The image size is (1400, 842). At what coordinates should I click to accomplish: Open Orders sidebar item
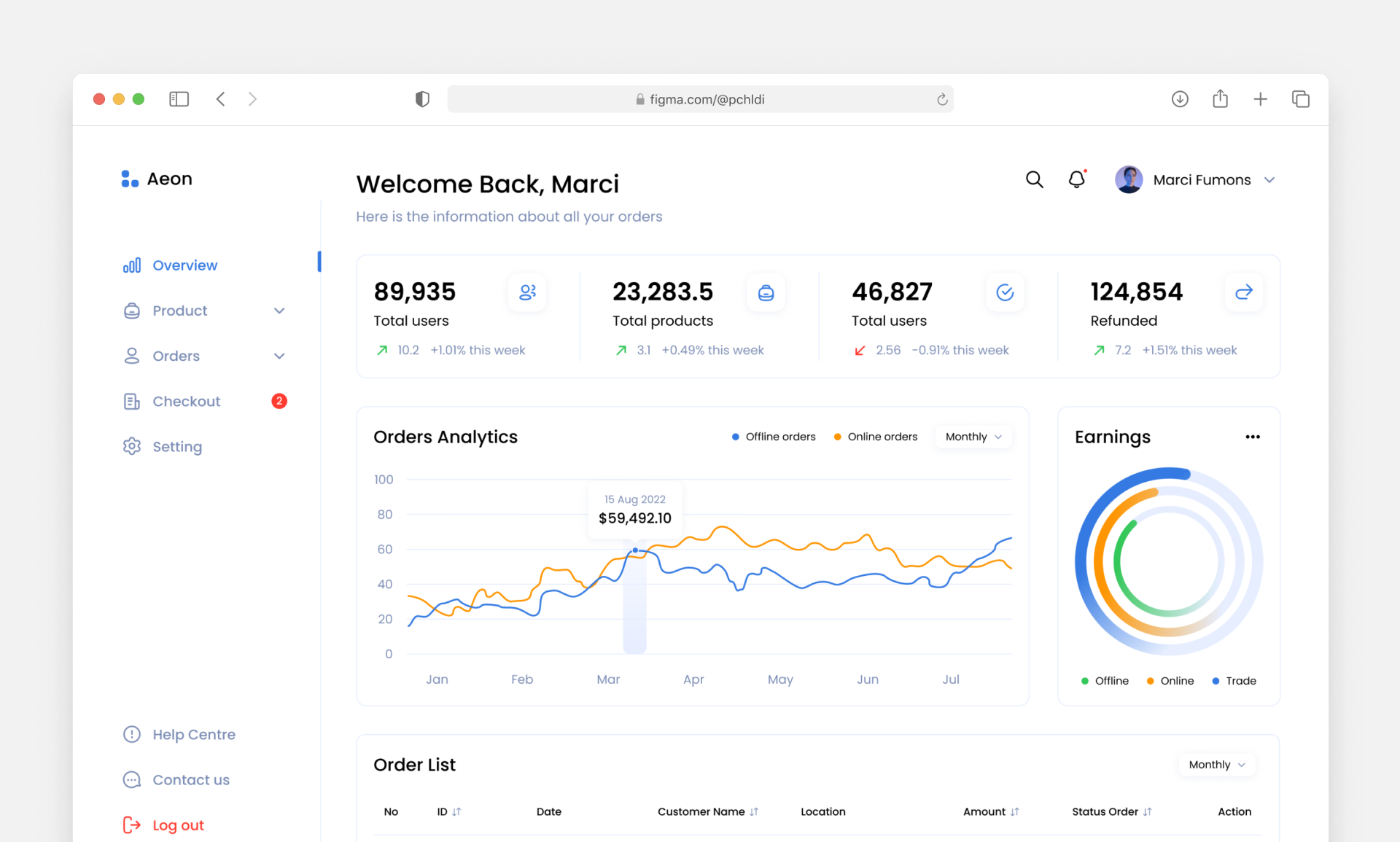[x=176, y=356]
